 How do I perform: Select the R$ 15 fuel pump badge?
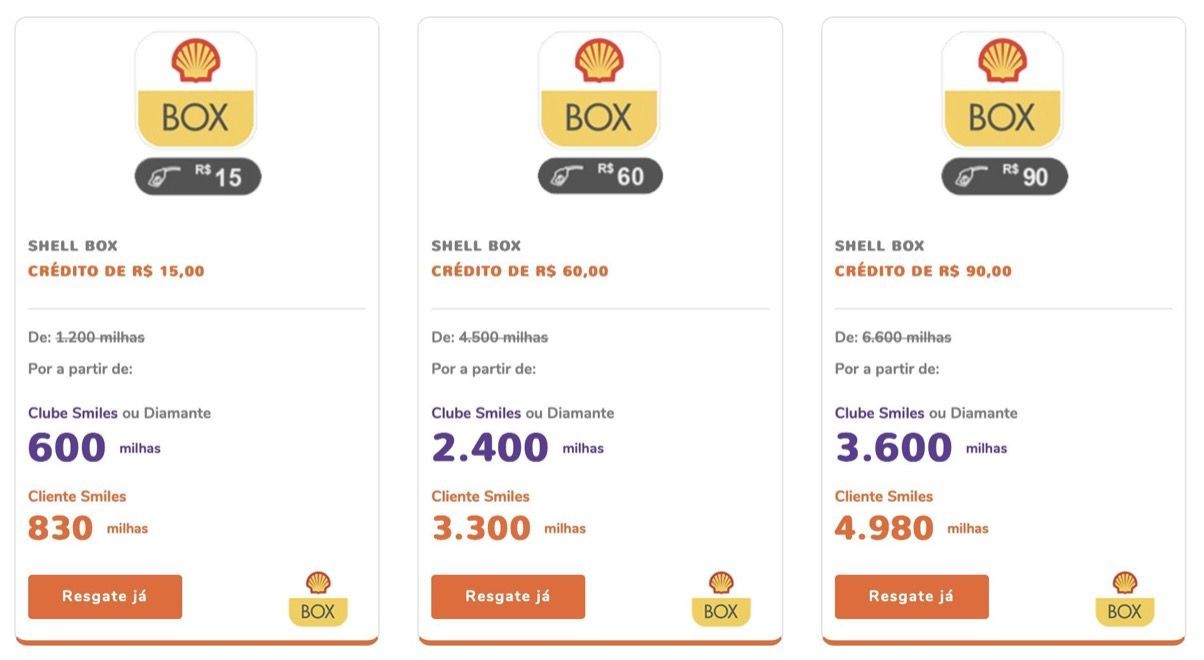coord(198,176)
